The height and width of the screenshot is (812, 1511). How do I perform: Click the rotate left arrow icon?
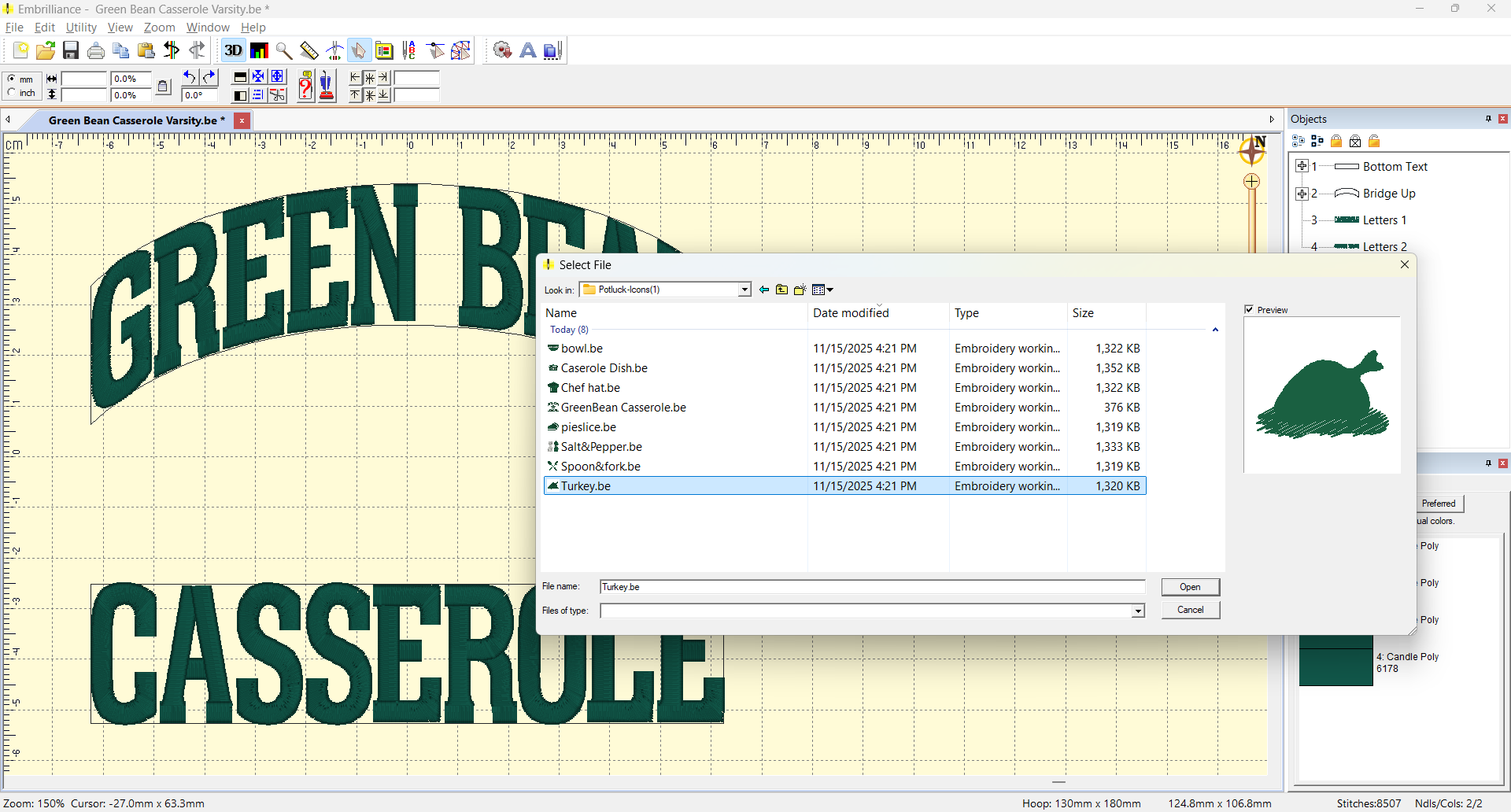point(190,77)
